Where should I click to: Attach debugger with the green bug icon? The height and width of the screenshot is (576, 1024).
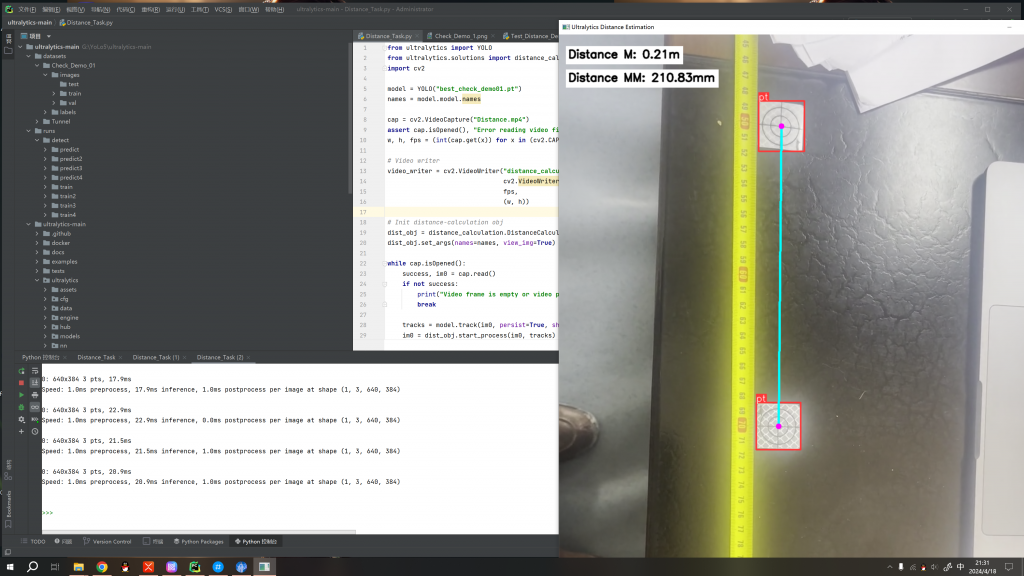pyautogui.click(x=21, y=407)
